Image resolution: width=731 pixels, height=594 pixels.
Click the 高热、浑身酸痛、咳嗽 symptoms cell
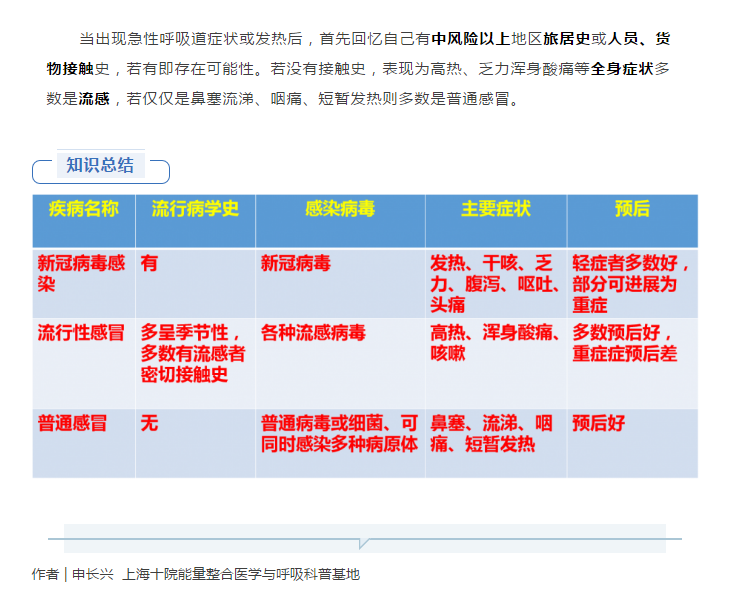(x=496, y=363)
